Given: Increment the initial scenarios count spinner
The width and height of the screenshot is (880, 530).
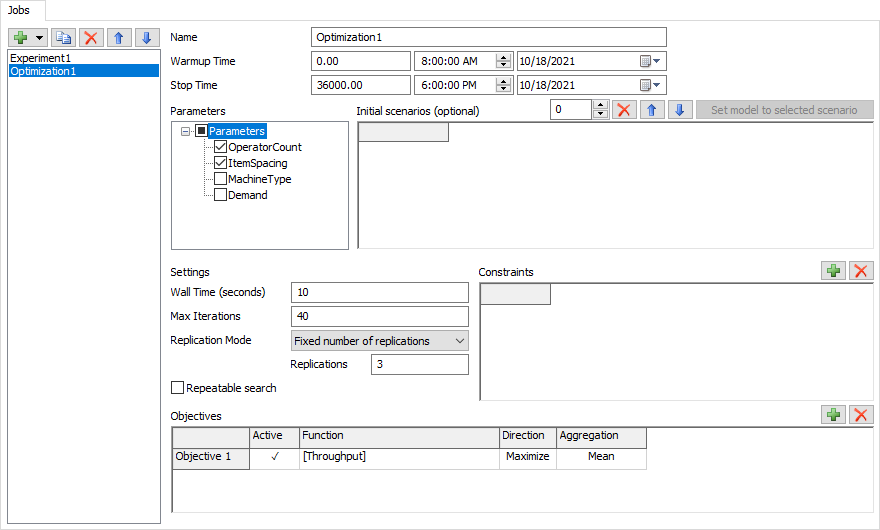Looking at the screenshot, I should coord(600,105).
